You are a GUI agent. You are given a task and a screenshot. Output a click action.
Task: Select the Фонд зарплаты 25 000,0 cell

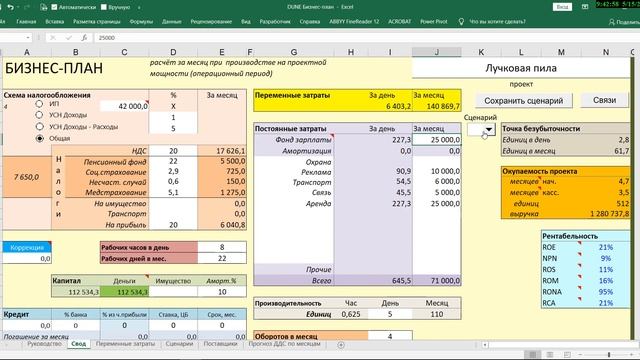point(437,140)
